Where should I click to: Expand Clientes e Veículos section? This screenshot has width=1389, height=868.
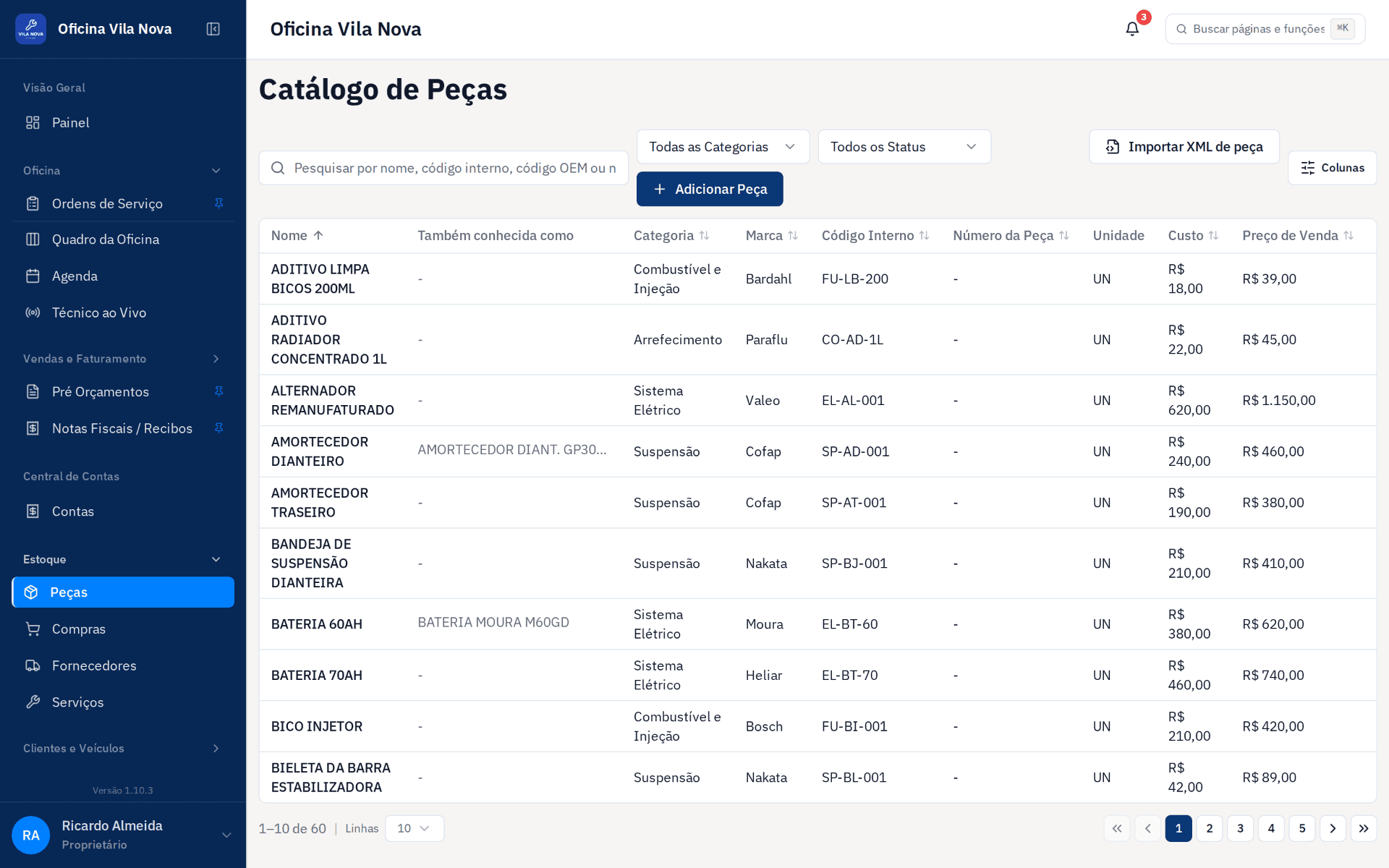216,748
